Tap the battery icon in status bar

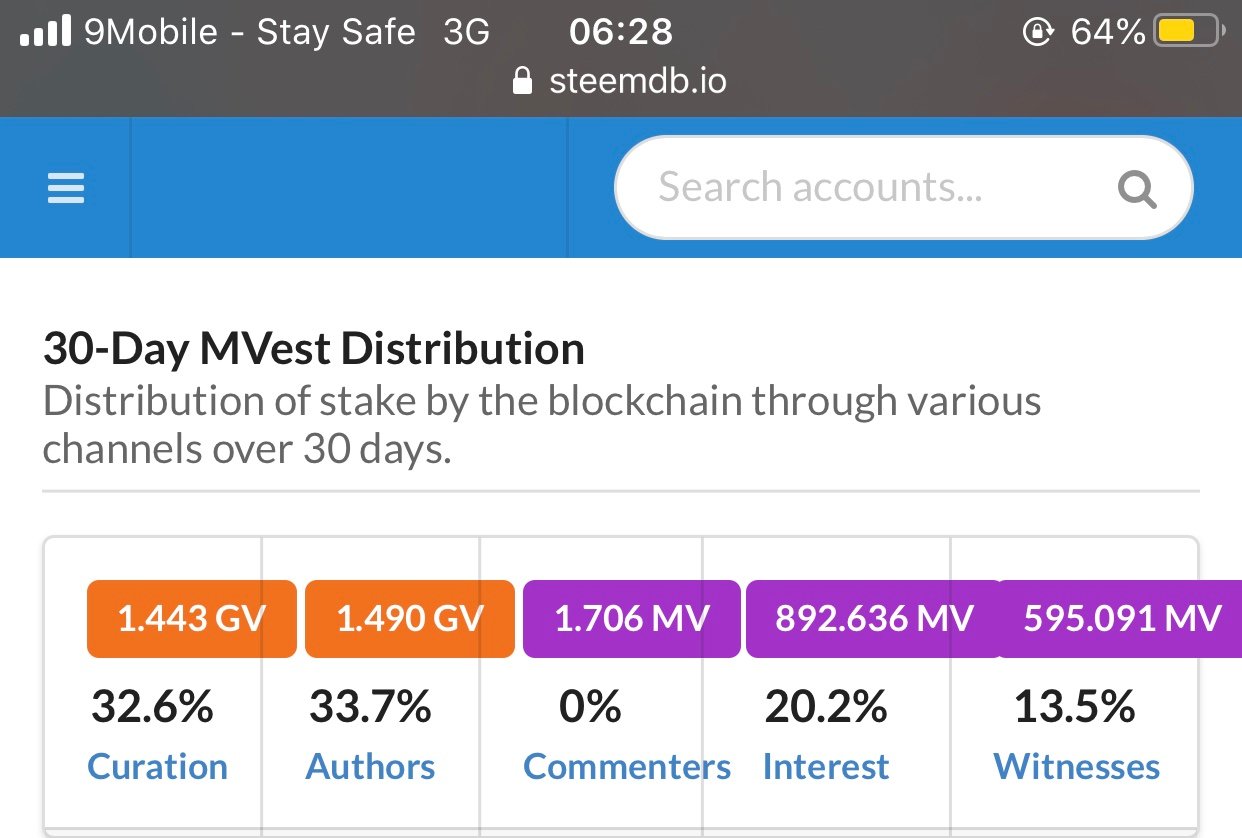[x=1187, y=32]
